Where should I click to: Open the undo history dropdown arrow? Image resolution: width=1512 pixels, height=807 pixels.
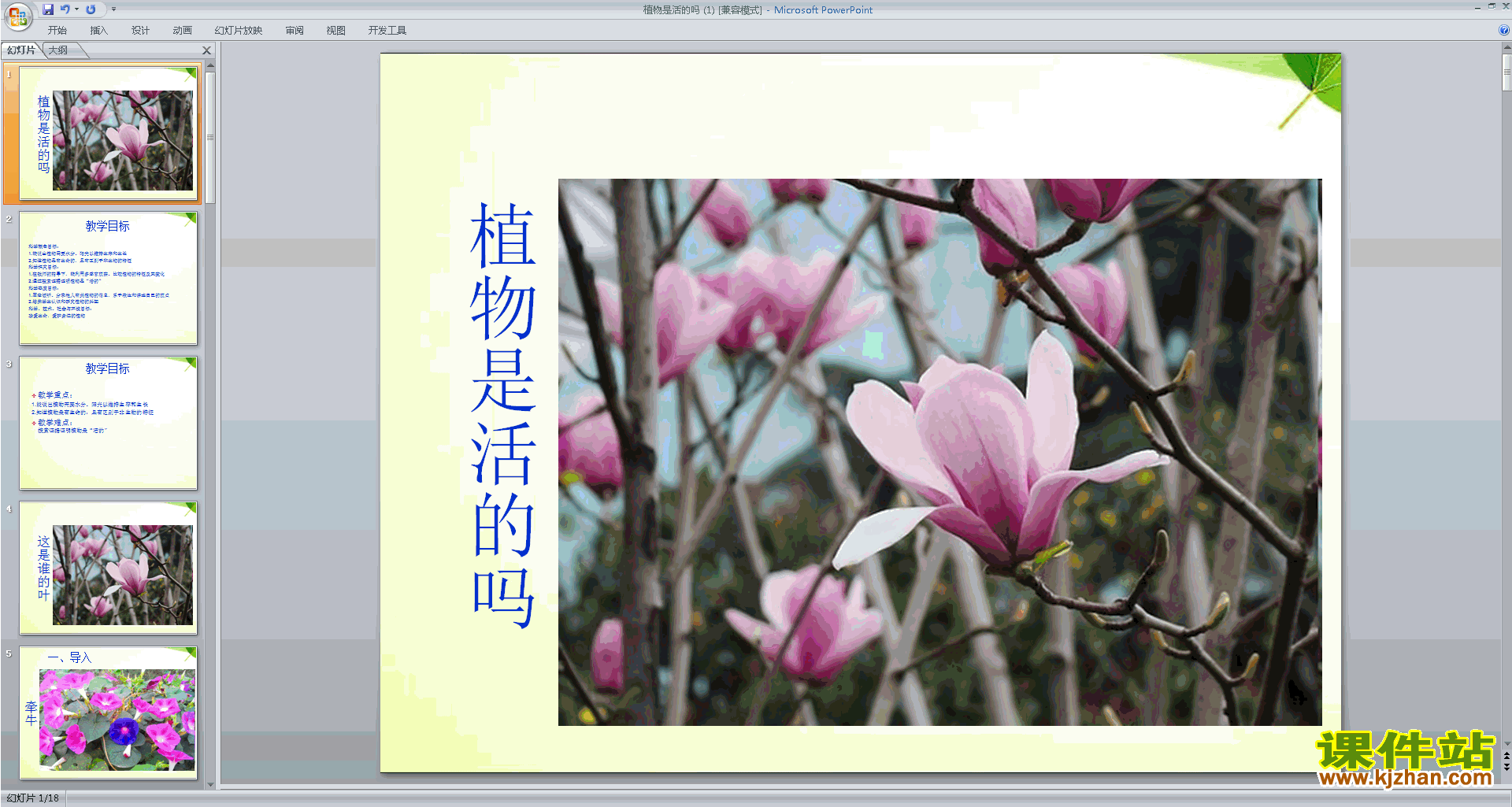tap(76, 9)
